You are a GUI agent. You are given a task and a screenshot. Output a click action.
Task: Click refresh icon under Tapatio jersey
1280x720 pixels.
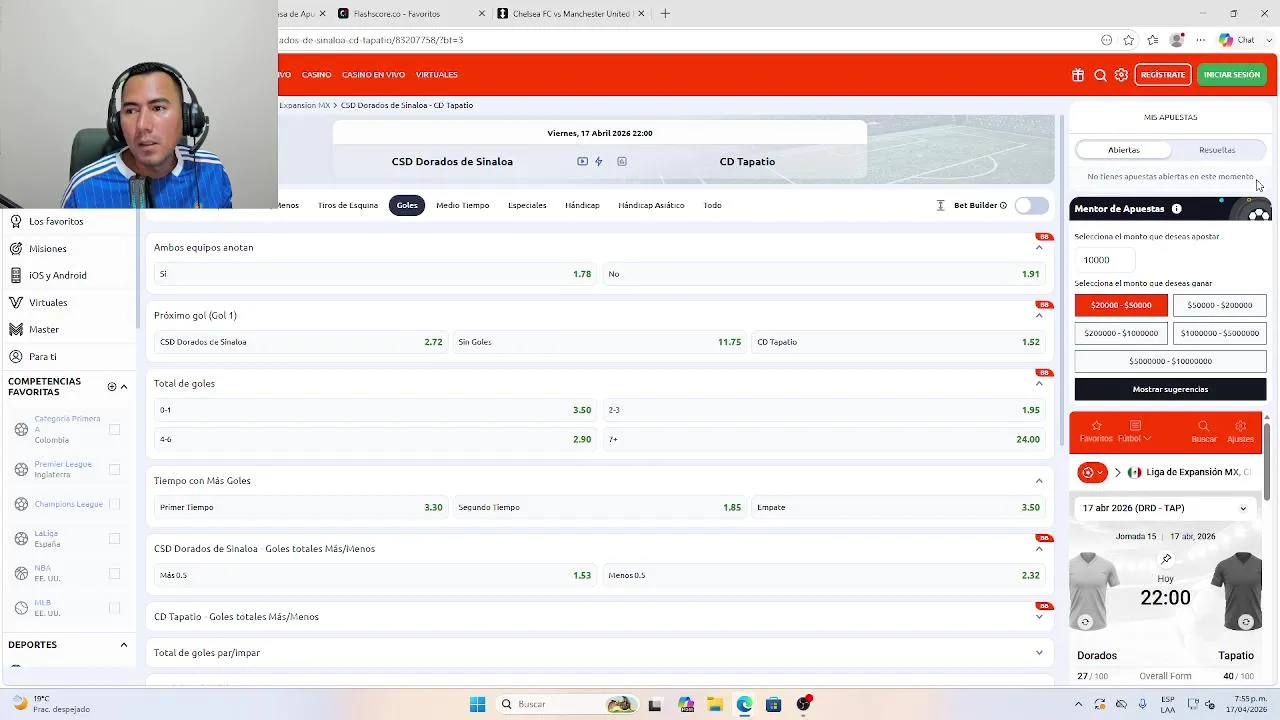coord(1246,622)
